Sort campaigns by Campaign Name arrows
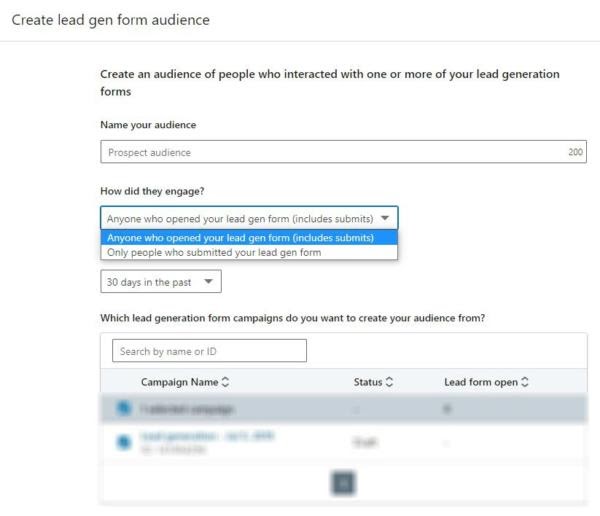 [x=225, y=382]
